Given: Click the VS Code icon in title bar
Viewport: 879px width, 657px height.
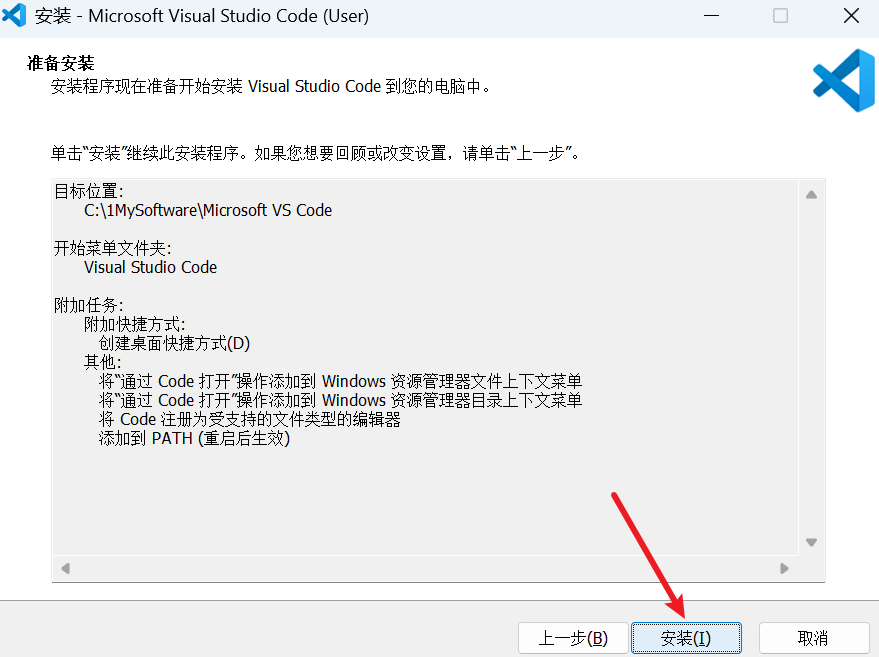Looking at the screenshot, I should pos(15,15).
